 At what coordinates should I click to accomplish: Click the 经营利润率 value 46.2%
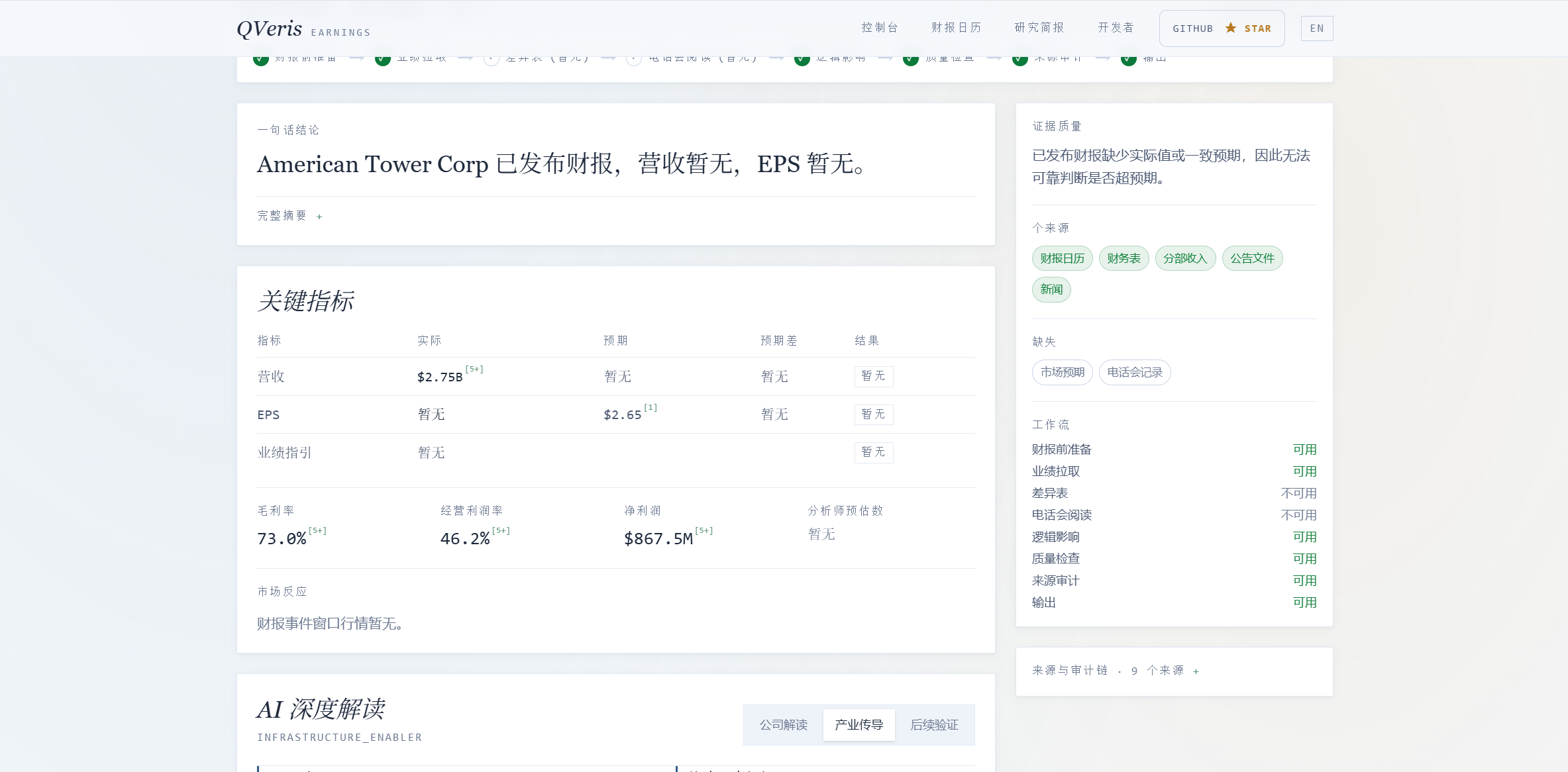pyautogui.click(x=465, y=539)
